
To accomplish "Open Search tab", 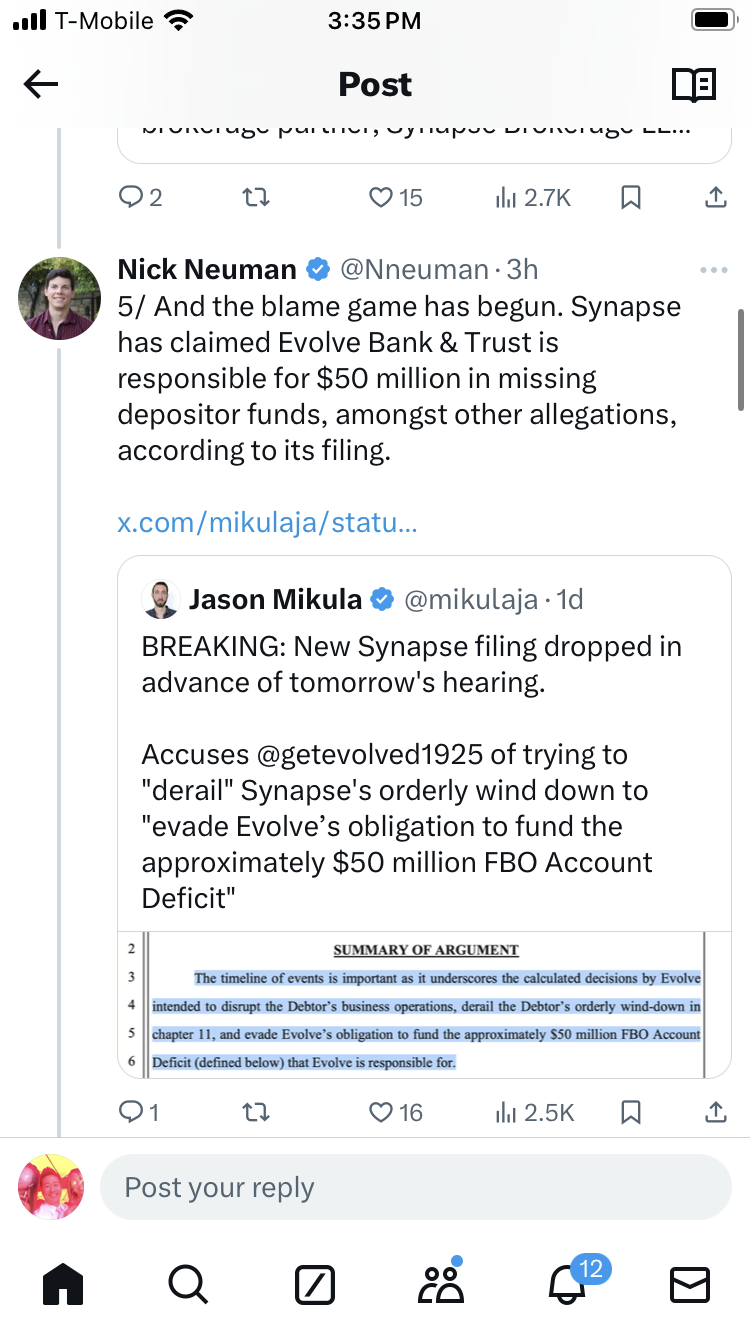I will pos(188,1284).
